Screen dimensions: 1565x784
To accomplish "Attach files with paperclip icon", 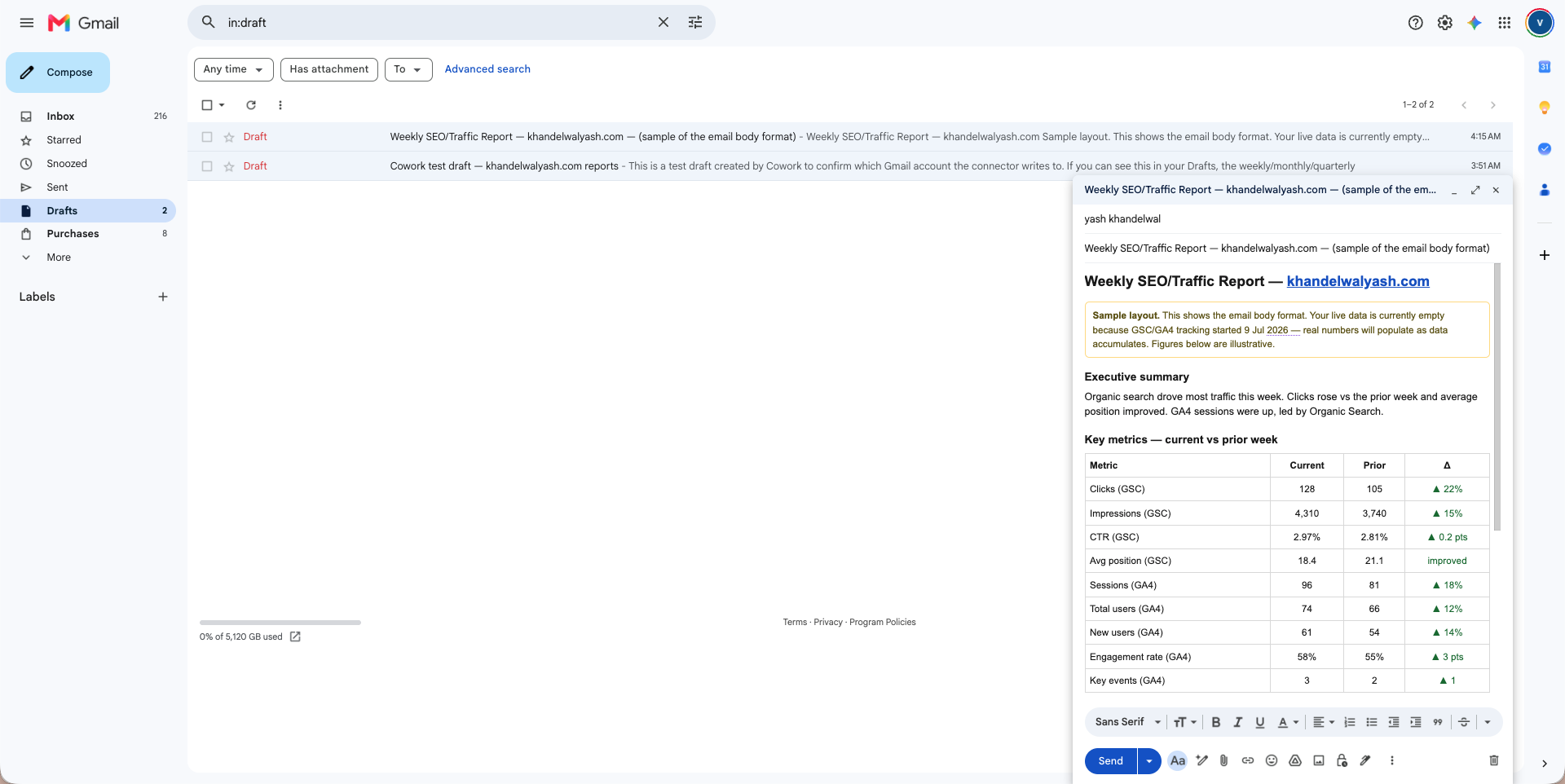I will pyautogui.click(x=1223, y=760).
